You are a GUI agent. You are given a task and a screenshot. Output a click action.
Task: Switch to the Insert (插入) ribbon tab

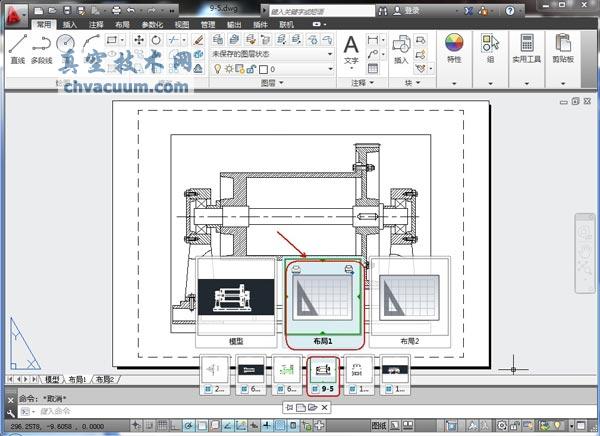click(x=69, y=23)
